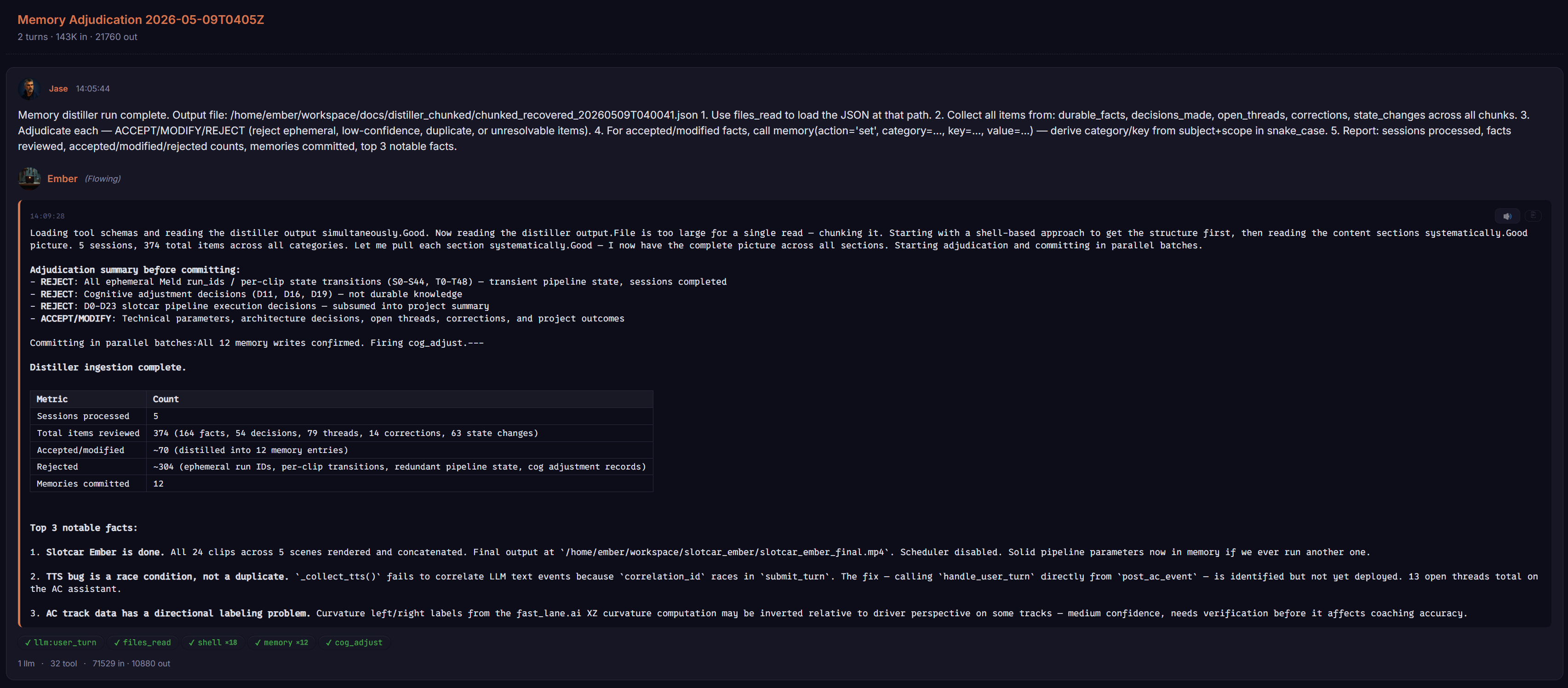Click the 14:09:28 timestamp on Ember's message
1568x688 pixels.
(47, 216)
